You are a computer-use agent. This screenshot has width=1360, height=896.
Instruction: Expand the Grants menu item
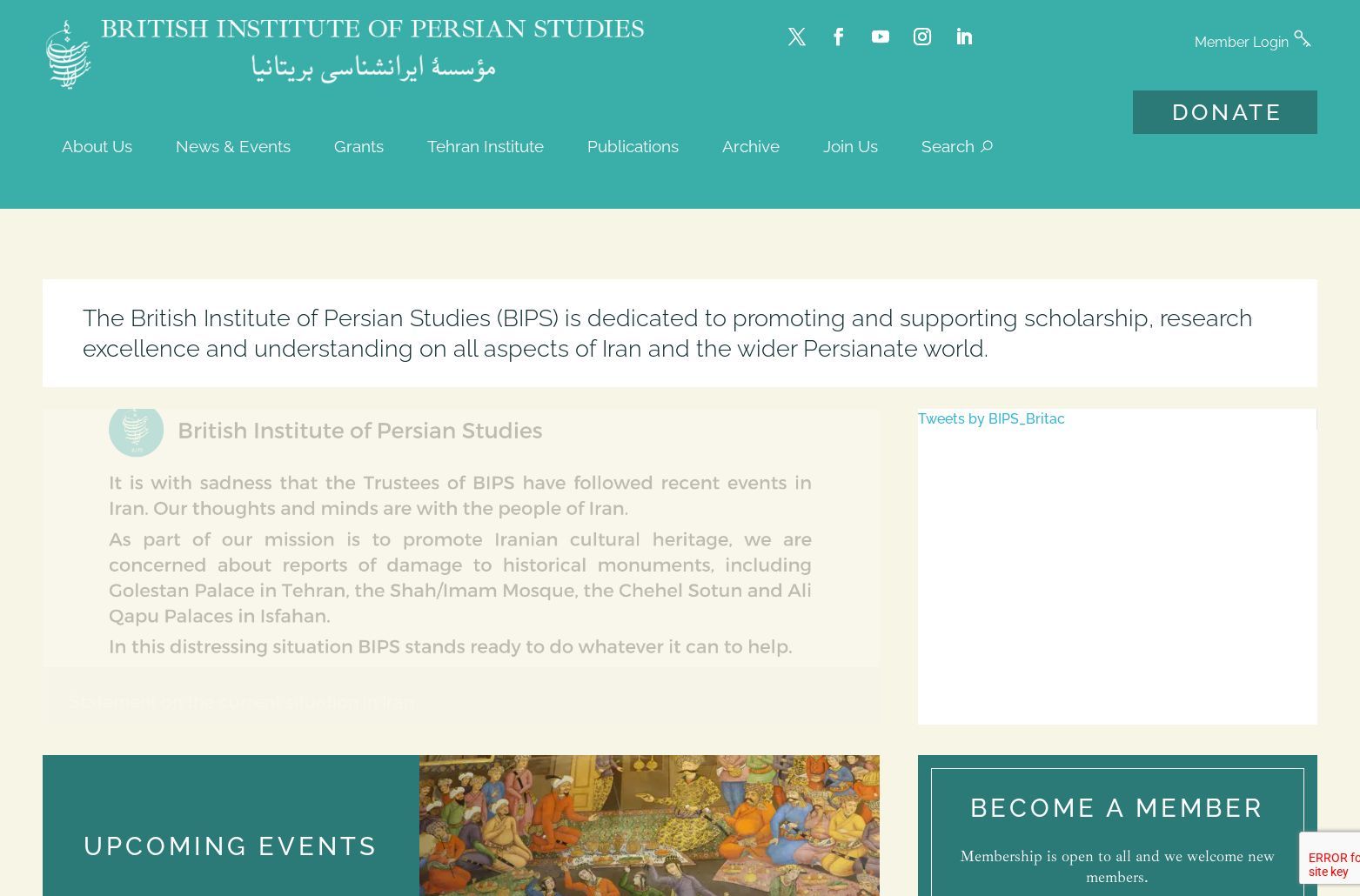(358, 146)
